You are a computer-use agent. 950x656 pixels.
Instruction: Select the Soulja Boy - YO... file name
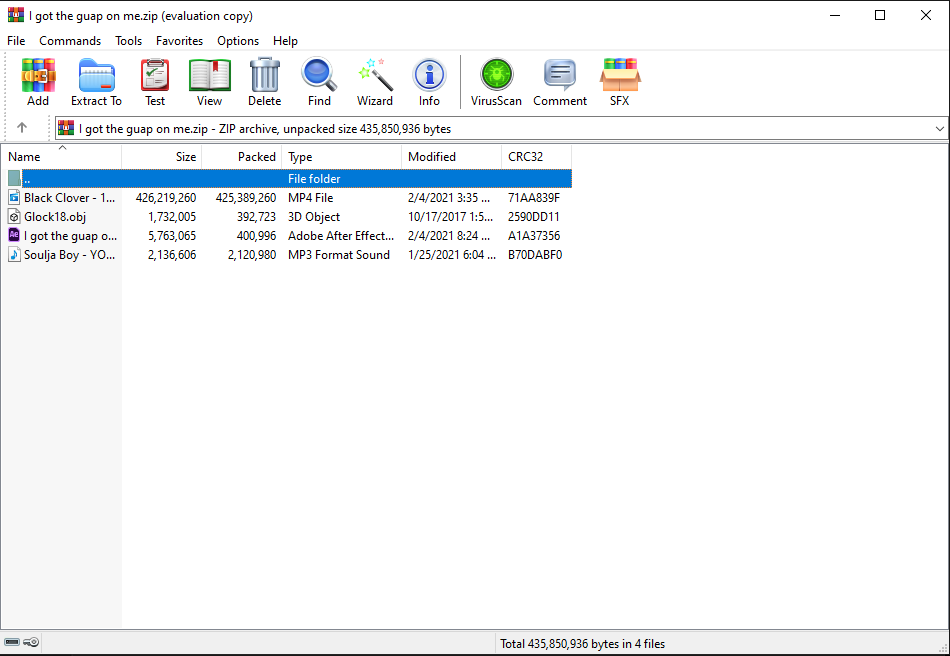point(70,254)
